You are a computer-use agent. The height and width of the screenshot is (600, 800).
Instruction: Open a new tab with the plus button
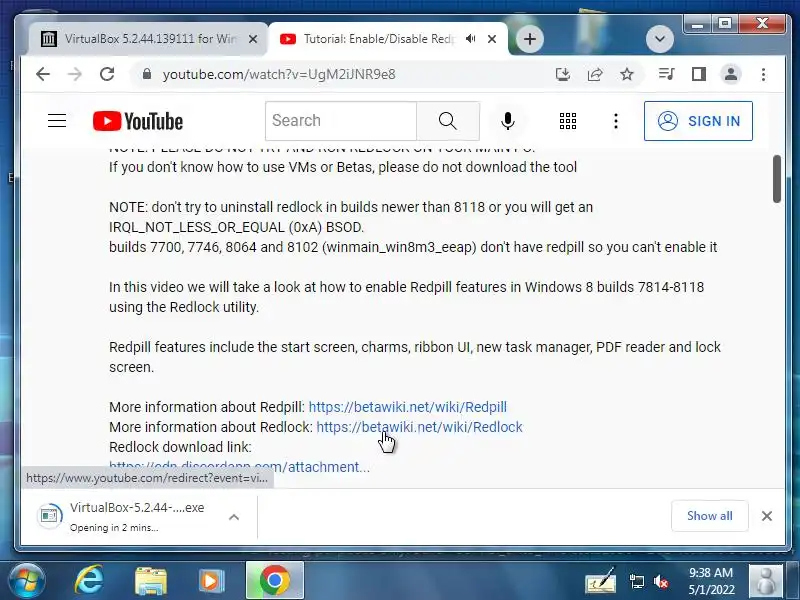click(x=530, y=39)
